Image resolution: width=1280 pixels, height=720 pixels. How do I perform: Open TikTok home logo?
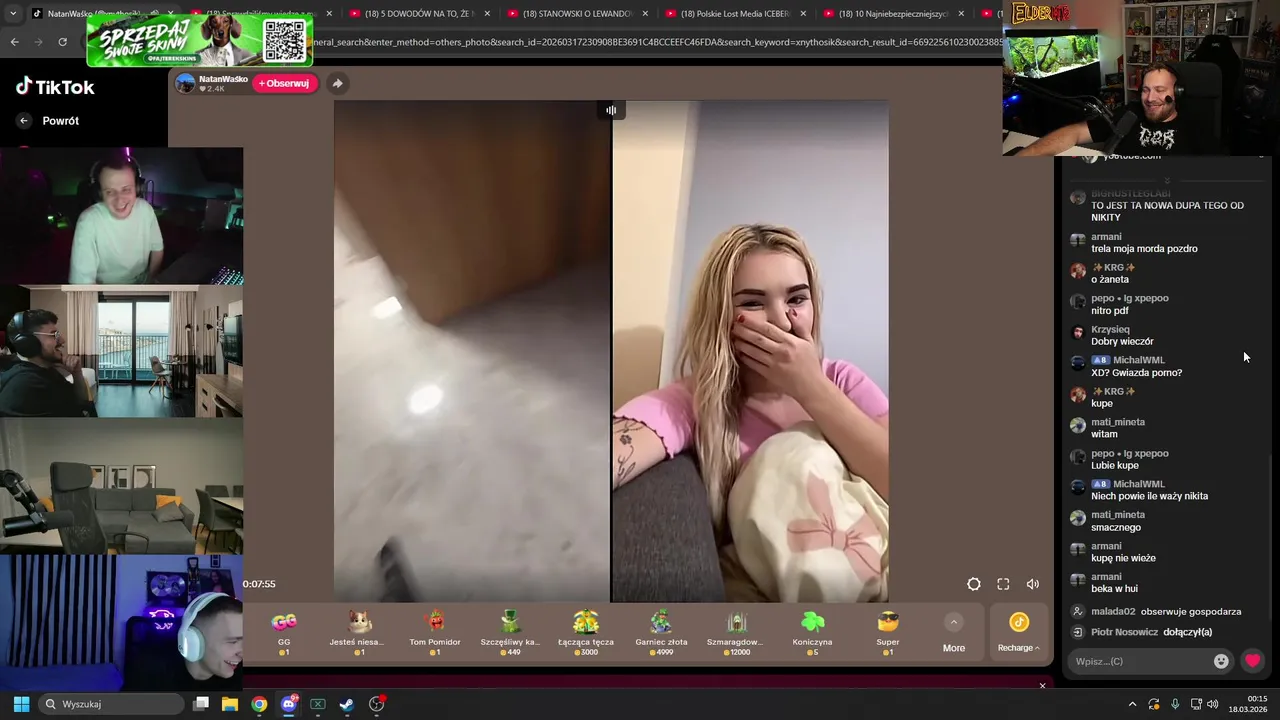coord(55,87)
